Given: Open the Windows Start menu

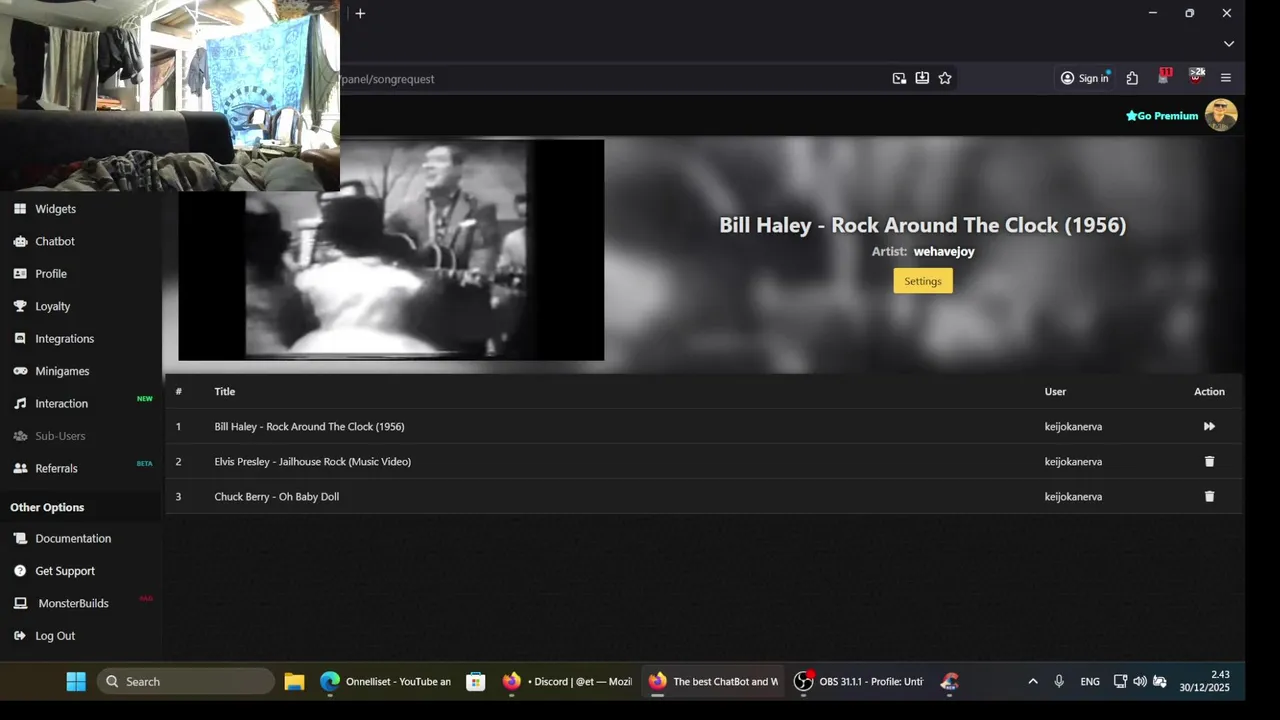Looking at the screenshot, I should [76, 681].
